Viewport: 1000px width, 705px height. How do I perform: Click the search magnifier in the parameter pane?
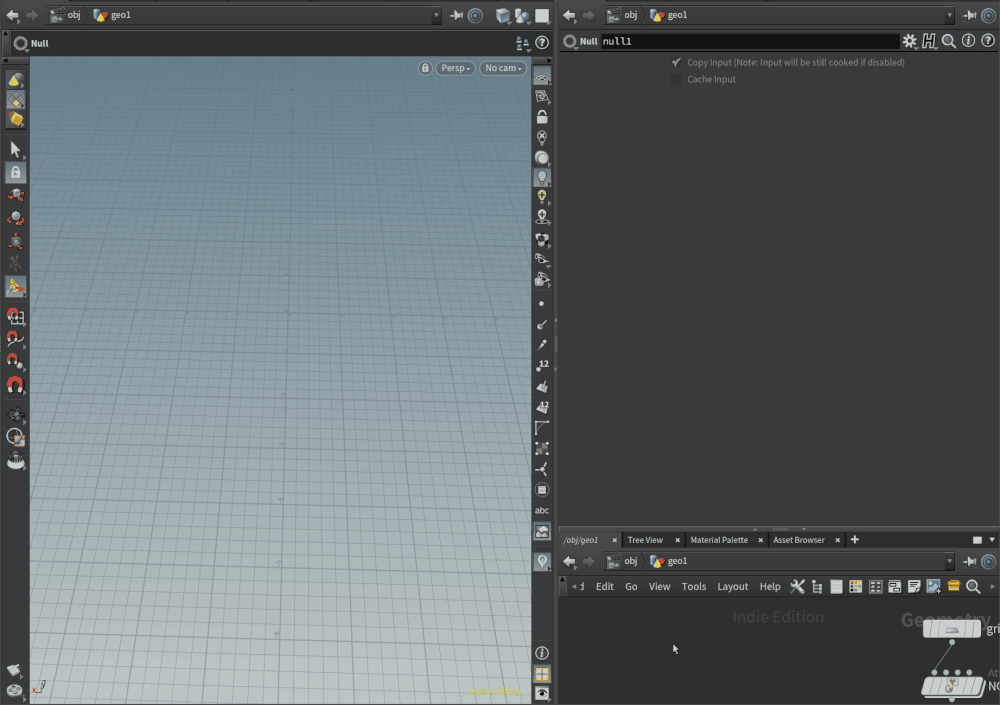949,42
